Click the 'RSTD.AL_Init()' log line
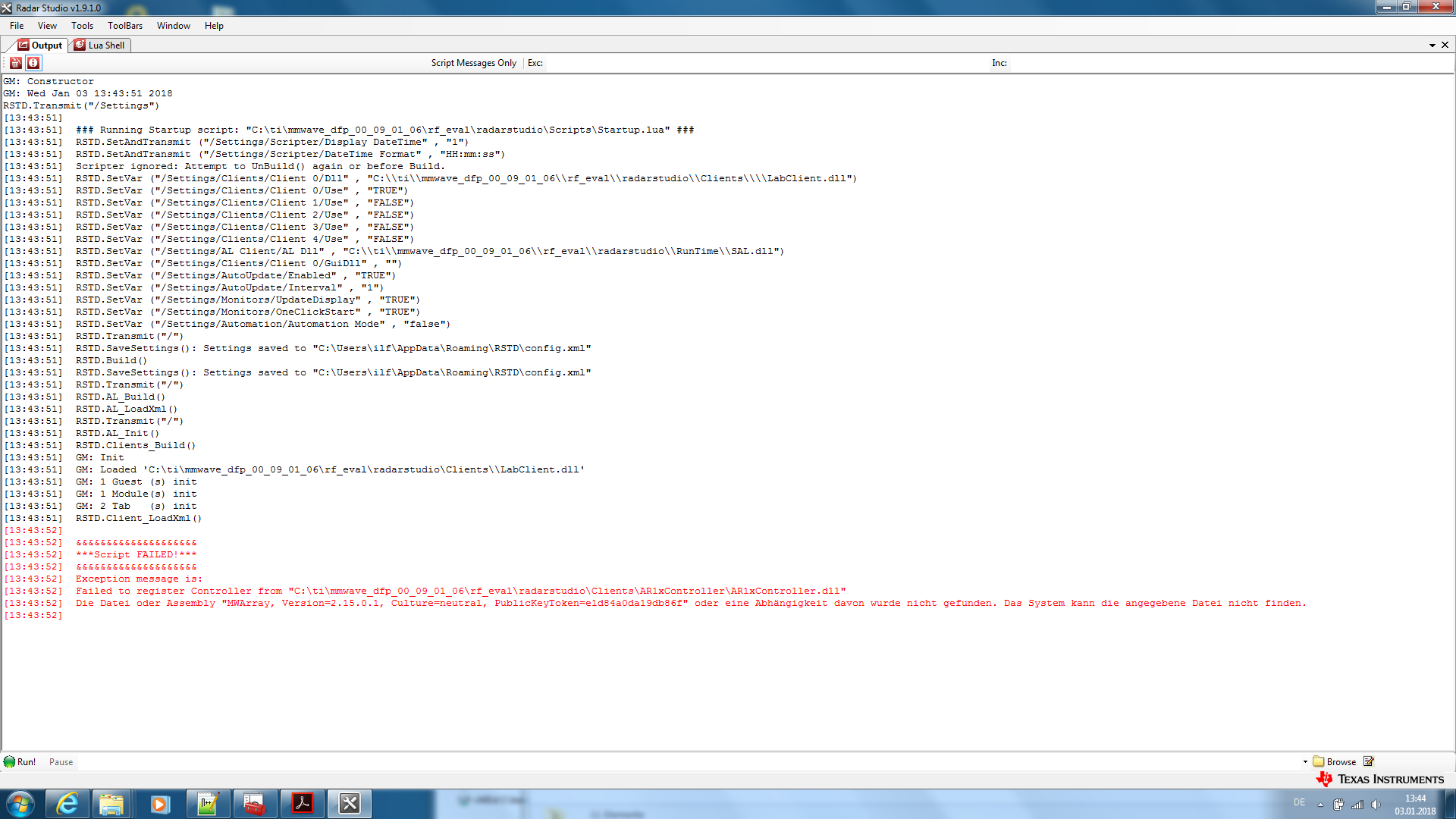The image size is (1456, 819). [x=118, y=434]
